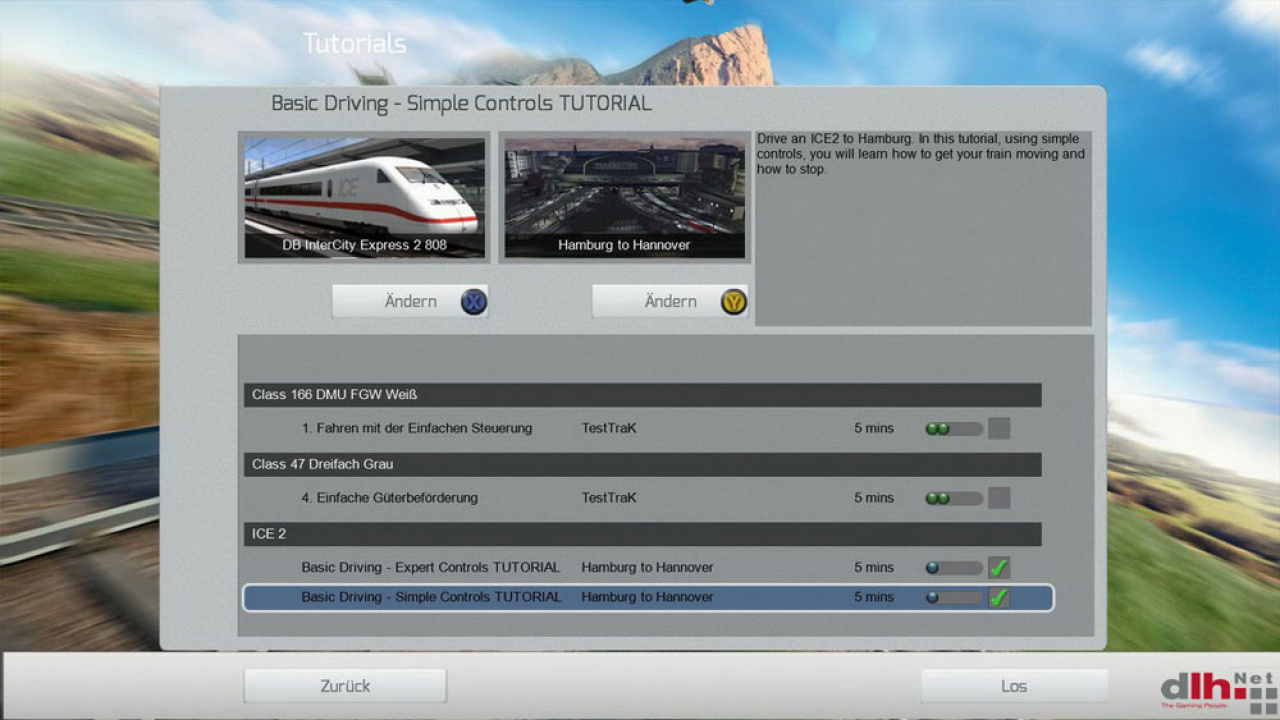Click 5 mins duration in Expert Controls row
Image resolution: width=1280 pixels, height=720 pixels.
(874, 568)
